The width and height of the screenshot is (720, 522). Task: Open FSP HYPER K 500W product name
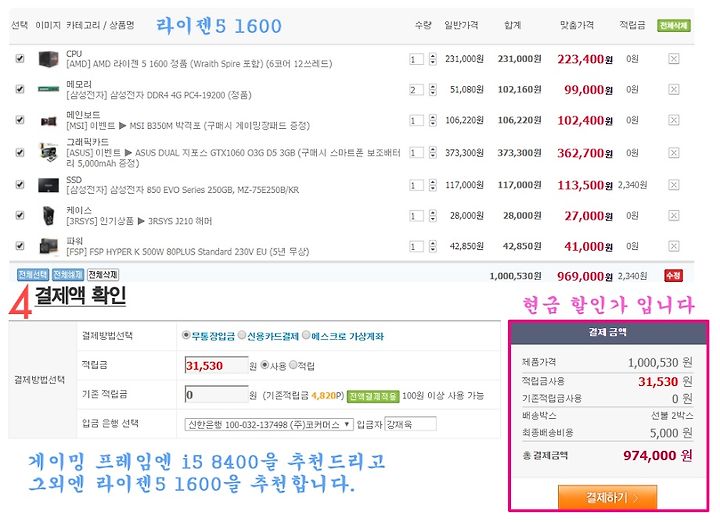tap(188, 252)
